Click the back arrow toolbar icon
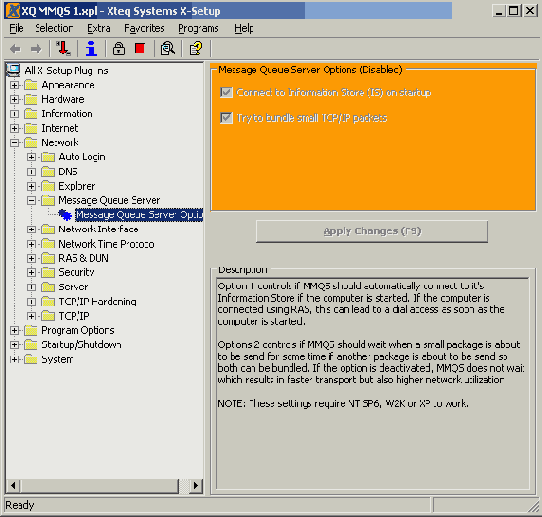Screen dimensions: 542x517 point(15,49)
